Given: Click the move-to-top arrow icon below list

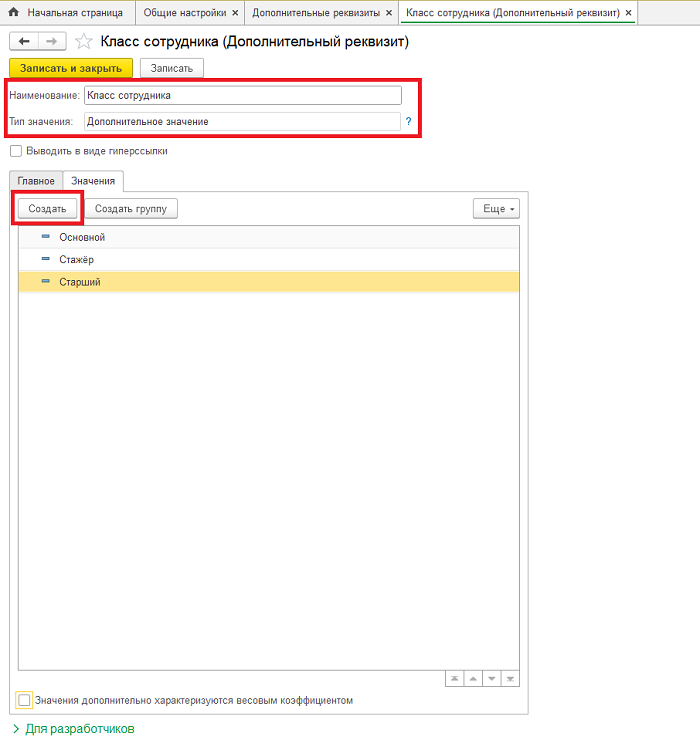Looking at the screenshot, I should click(455, 679).
